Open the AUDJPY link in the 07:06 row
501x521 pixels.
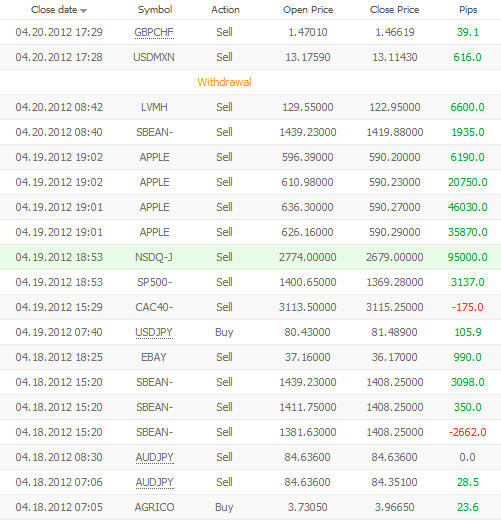pos(154,482)
